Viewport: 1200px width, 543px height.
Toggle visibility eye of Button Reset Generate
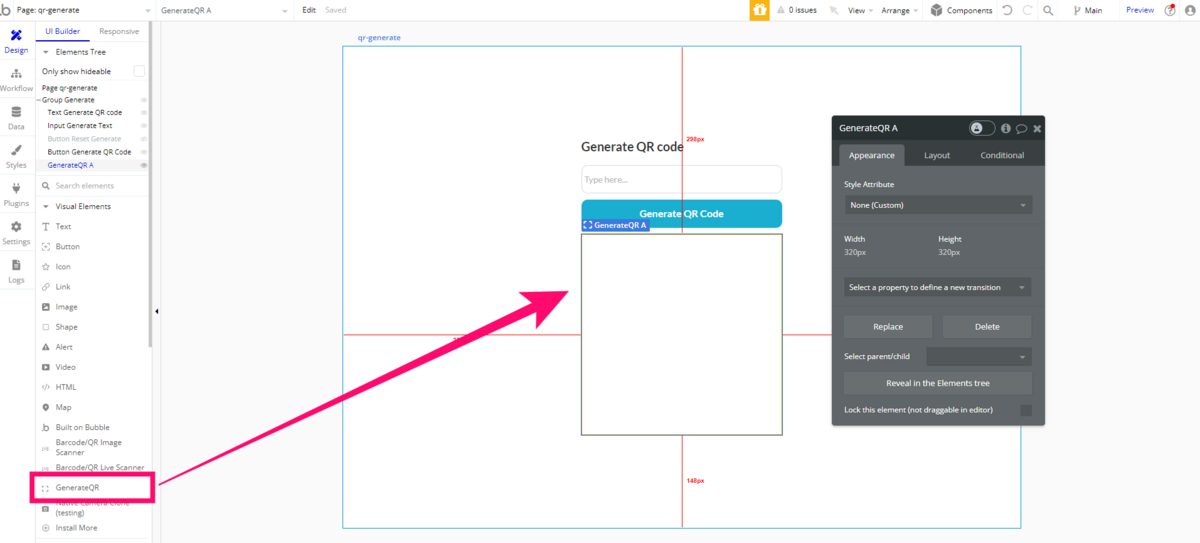(x=144, y=139)
